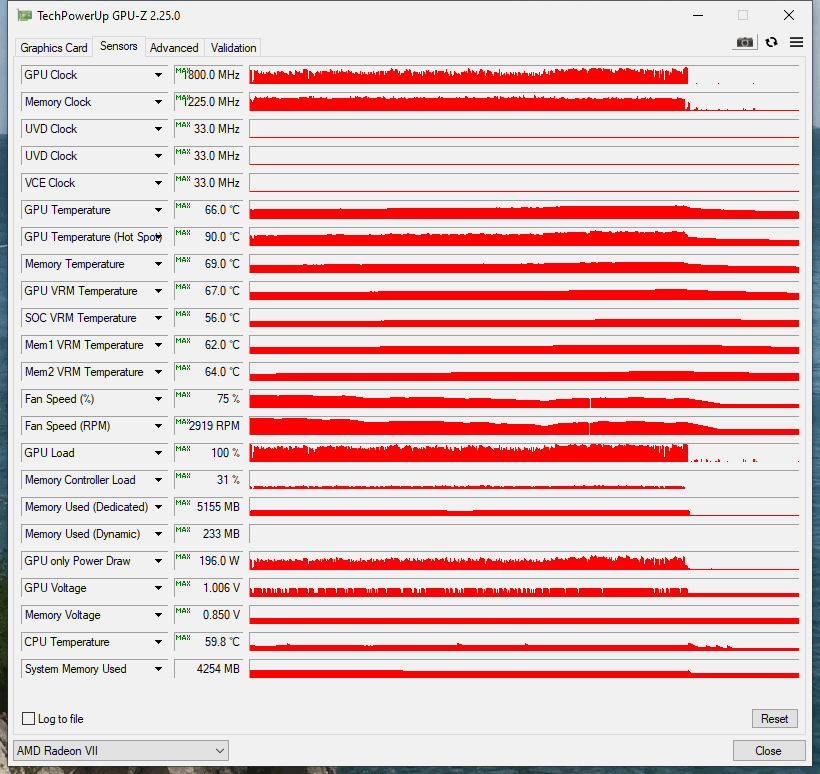820x774 pixels.
Task: Click the Memory Voltage 0.850 V reading
Action: click(208, 615)
